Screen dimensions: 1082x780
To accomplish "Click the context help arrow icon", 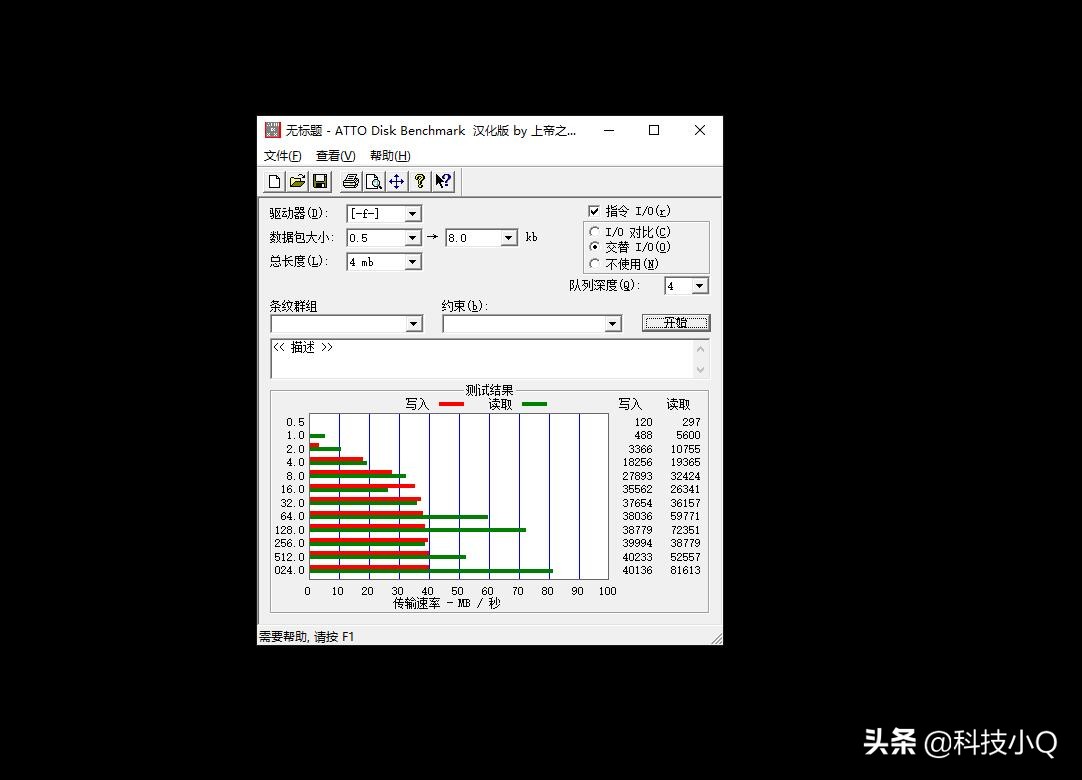I will tap(442, 182).
